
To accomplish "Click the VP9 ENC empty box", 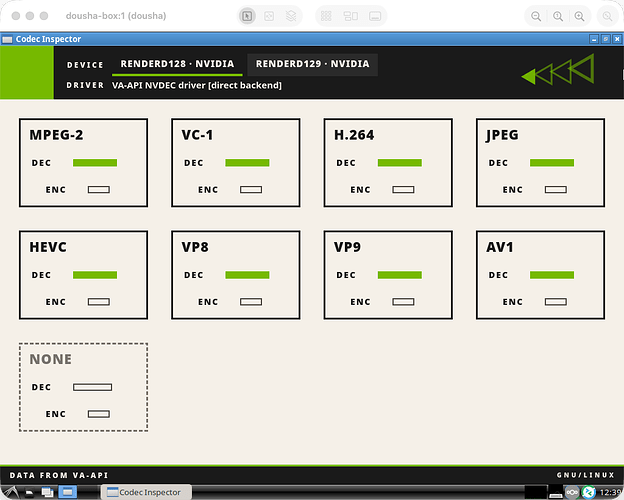I will [403, 302].
